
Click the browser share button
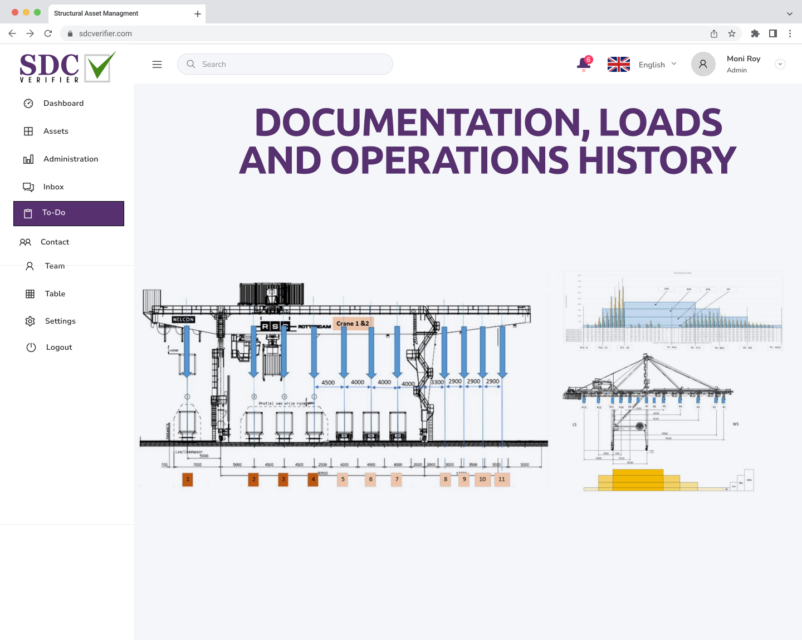click(x=714, y=33)
